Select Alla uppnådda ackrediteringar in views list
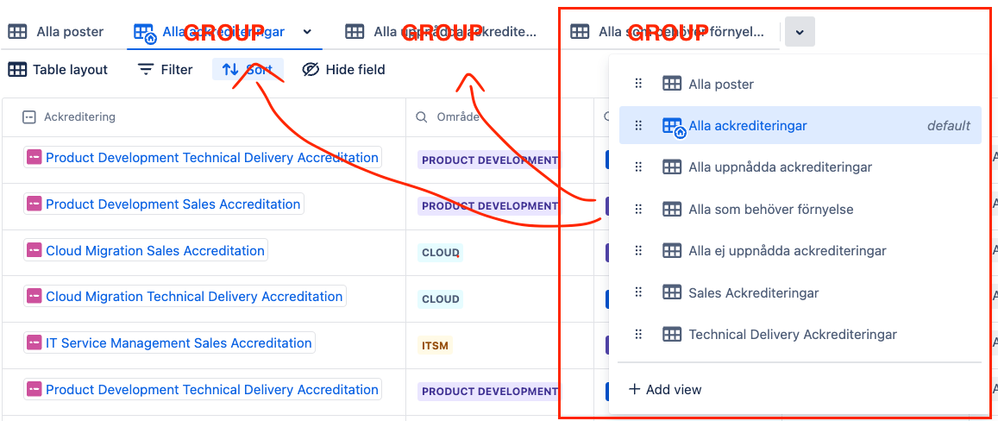The height and width of the screenshot is (421, 998). [x=800, y=168]
